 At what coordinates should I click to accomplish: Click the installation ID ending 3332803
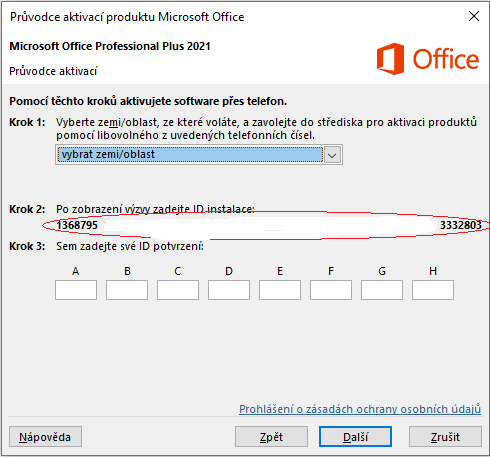coord(461,225)
